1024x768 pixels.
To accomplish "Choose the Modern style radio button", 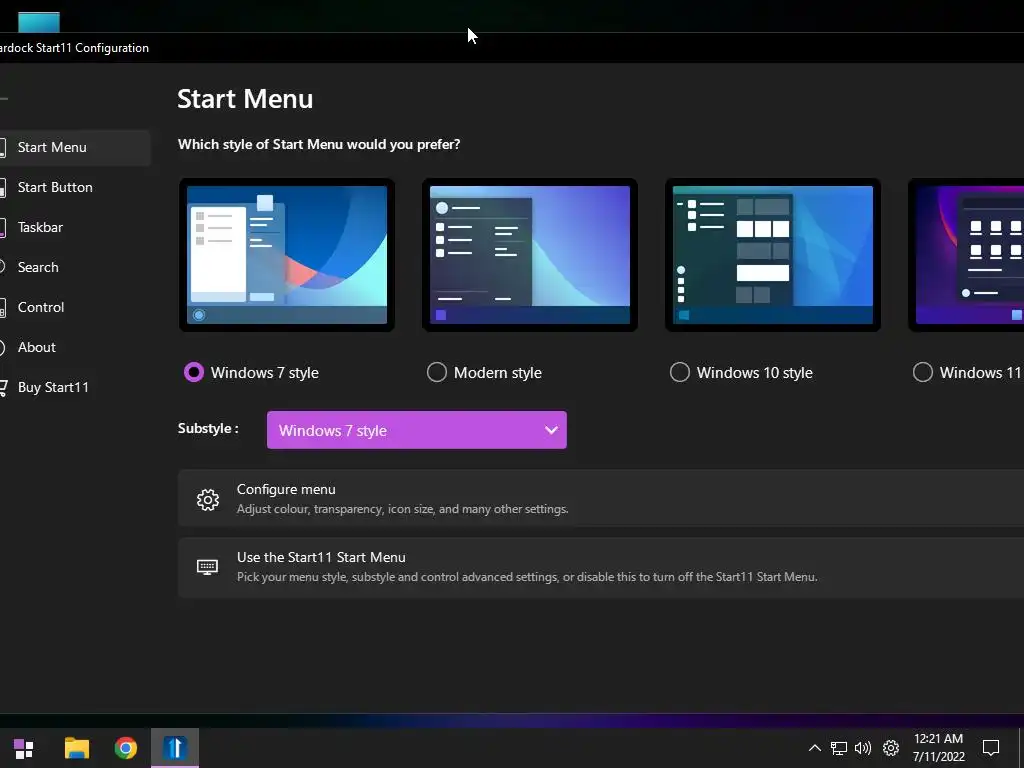I will point(437,372).
